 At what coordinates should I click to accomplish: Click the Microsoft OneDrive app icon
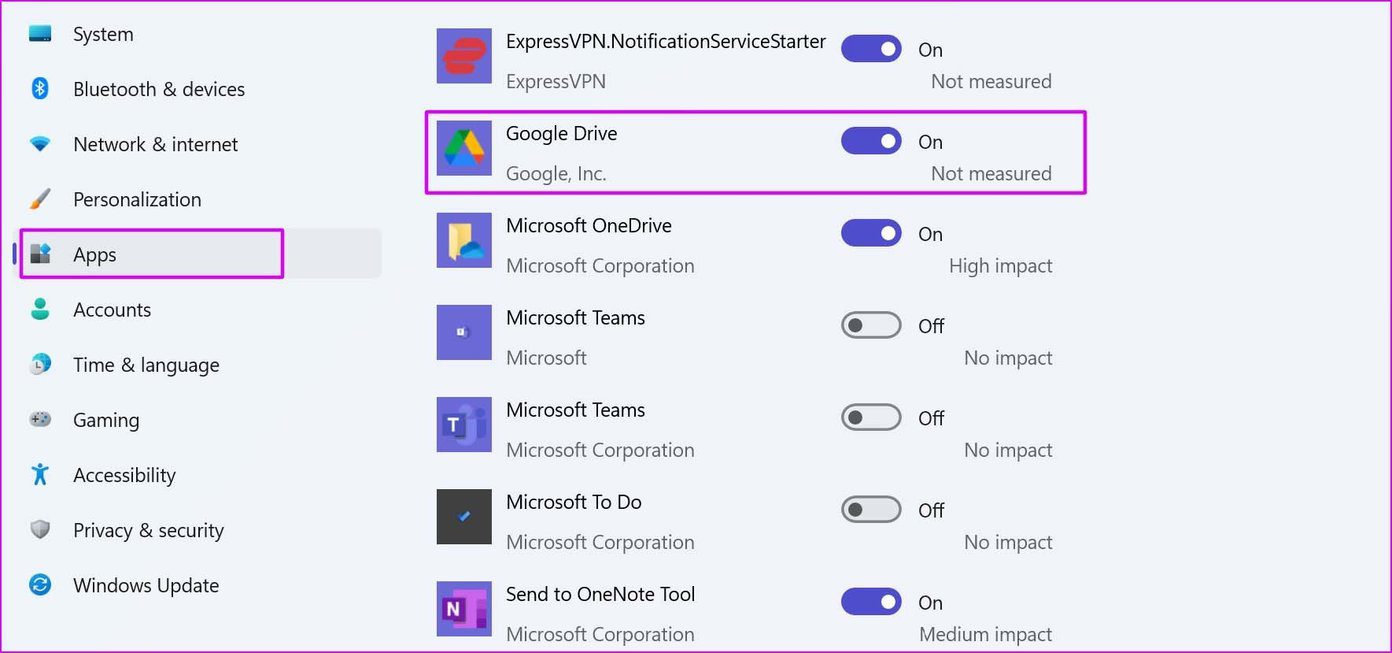pyautogui.click(x=464, y=240)
